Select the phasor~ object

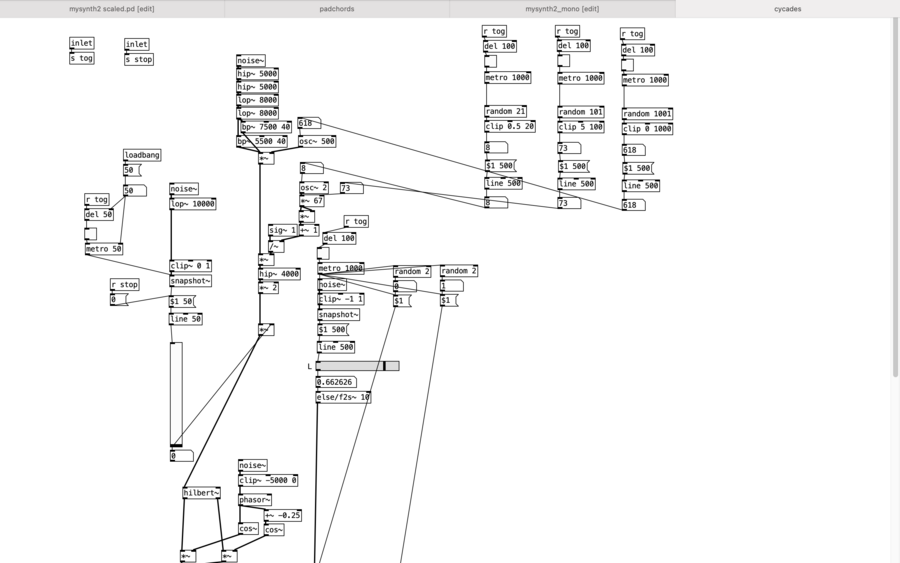coord(255,500)
